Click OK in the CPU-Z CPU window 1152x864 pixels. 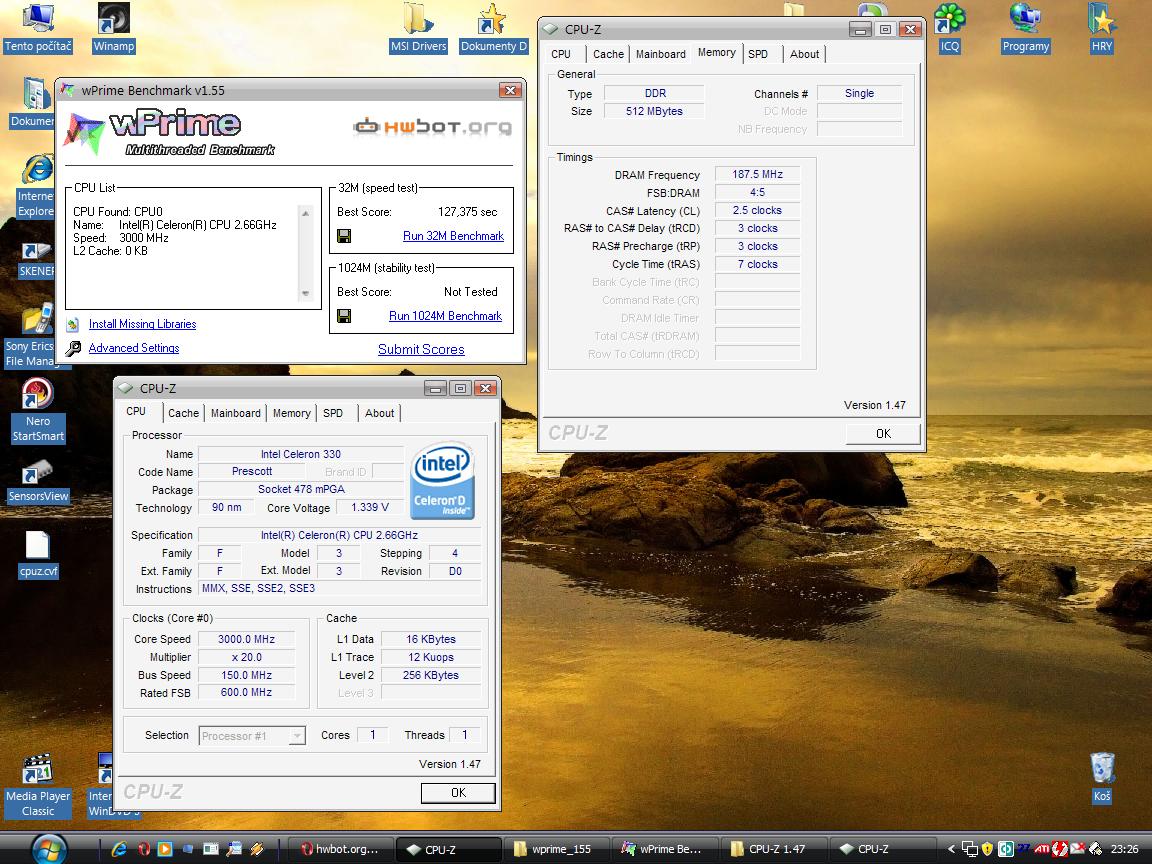tap(458, 793)
